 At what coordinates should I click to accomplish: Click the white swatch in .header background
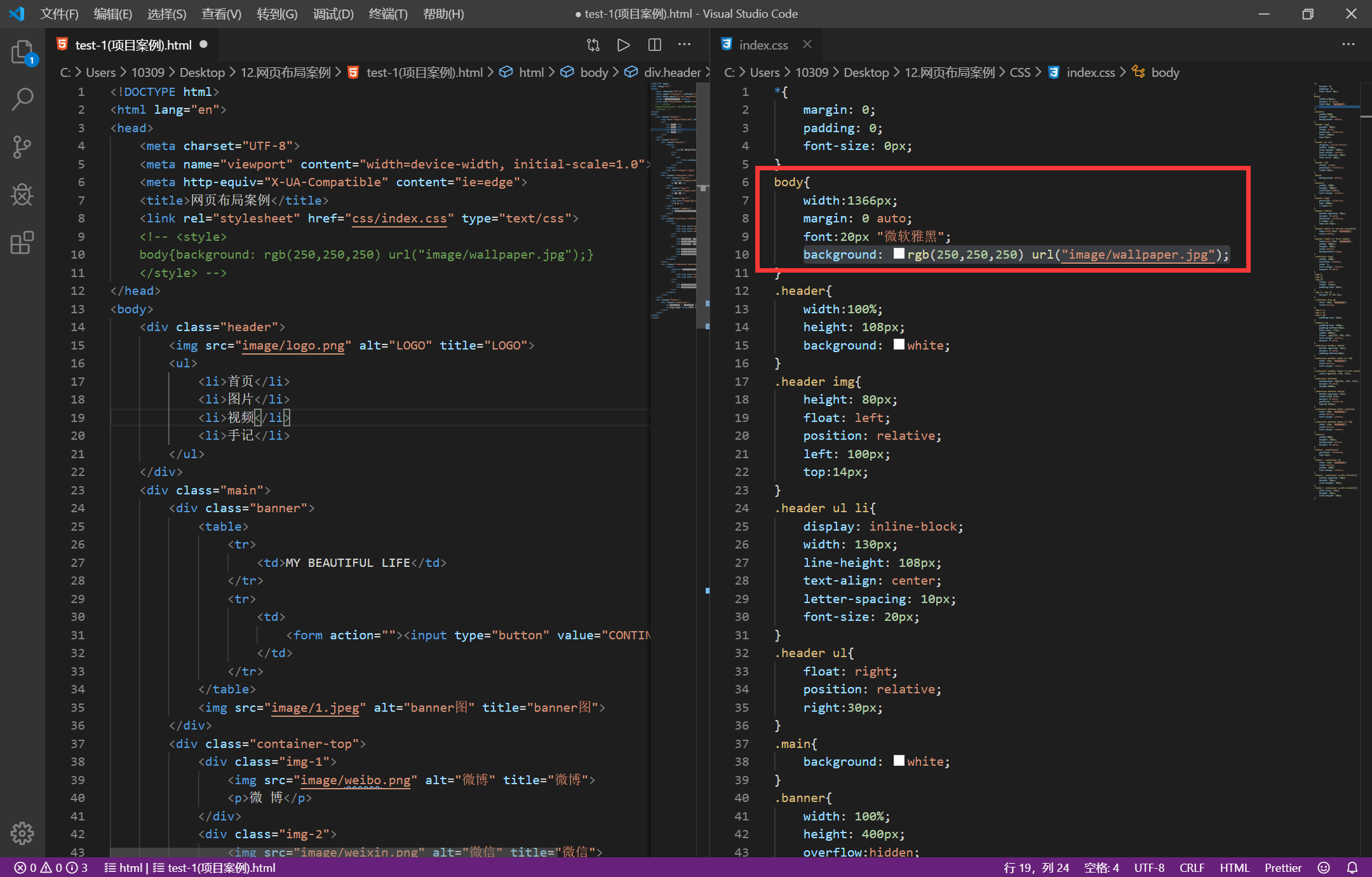coord(899,344)
